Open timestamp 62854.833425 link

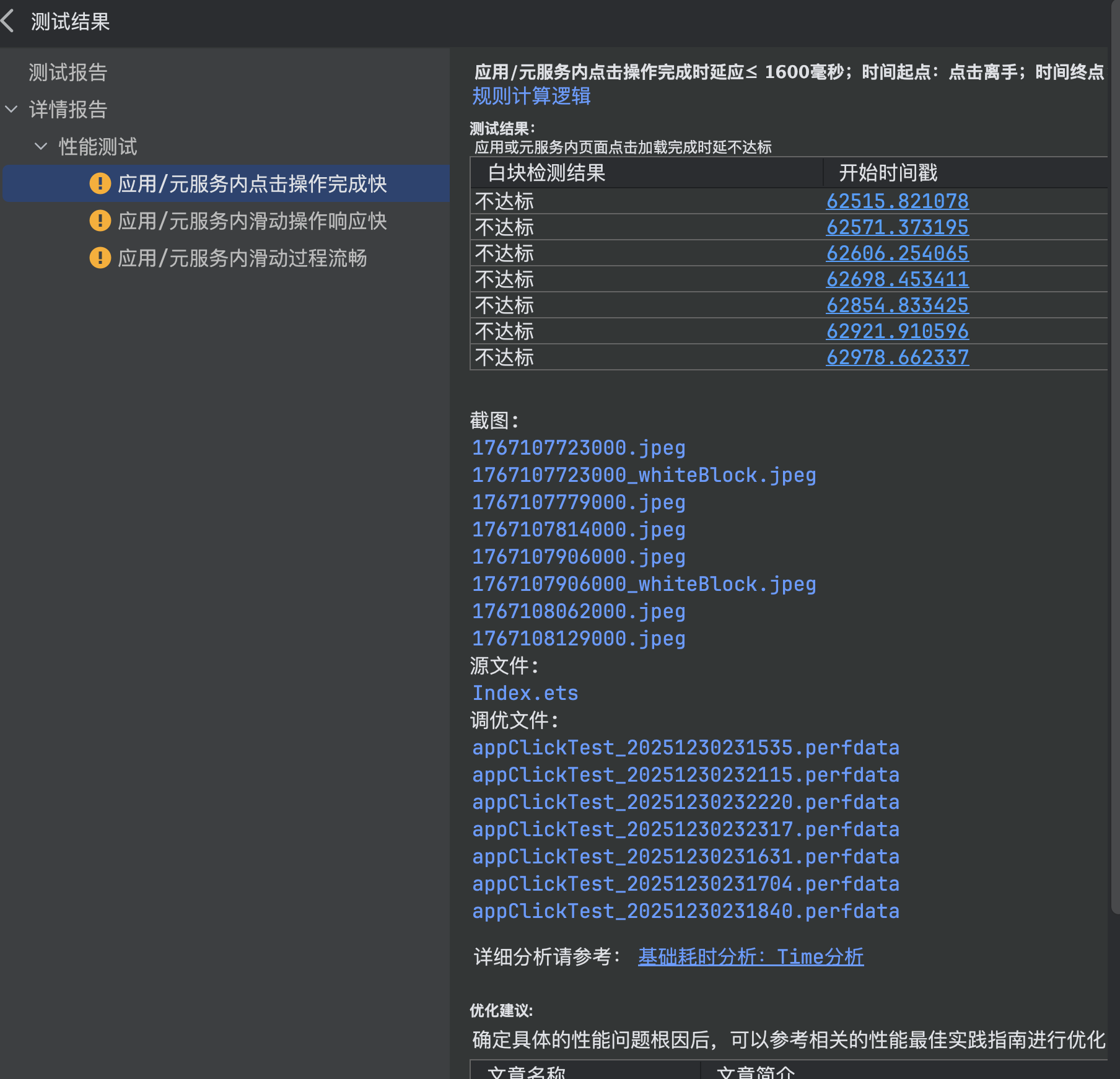pyautogui.click(x=897, y=305)
